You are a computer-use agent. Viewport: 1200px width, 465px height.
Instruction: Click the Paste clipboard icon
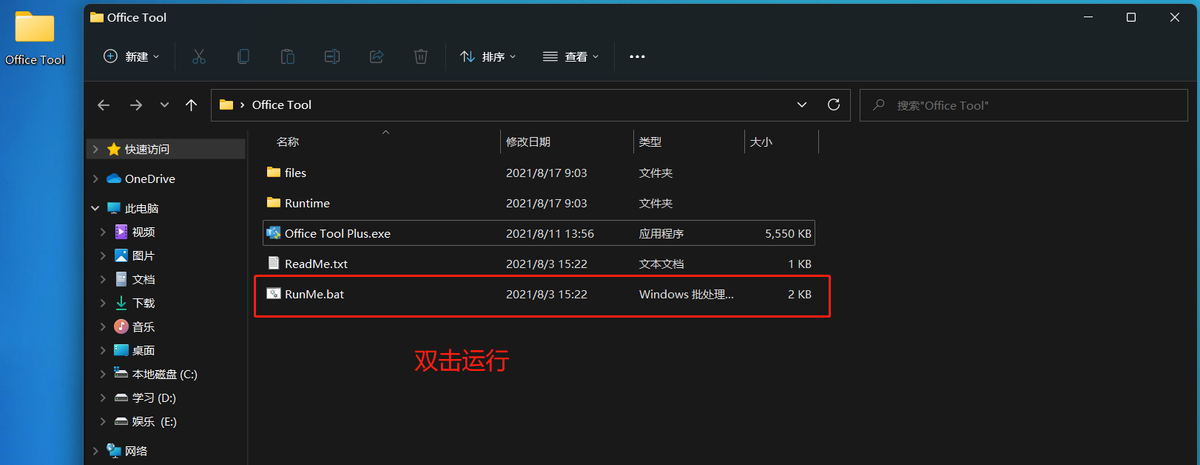[288, 57]
